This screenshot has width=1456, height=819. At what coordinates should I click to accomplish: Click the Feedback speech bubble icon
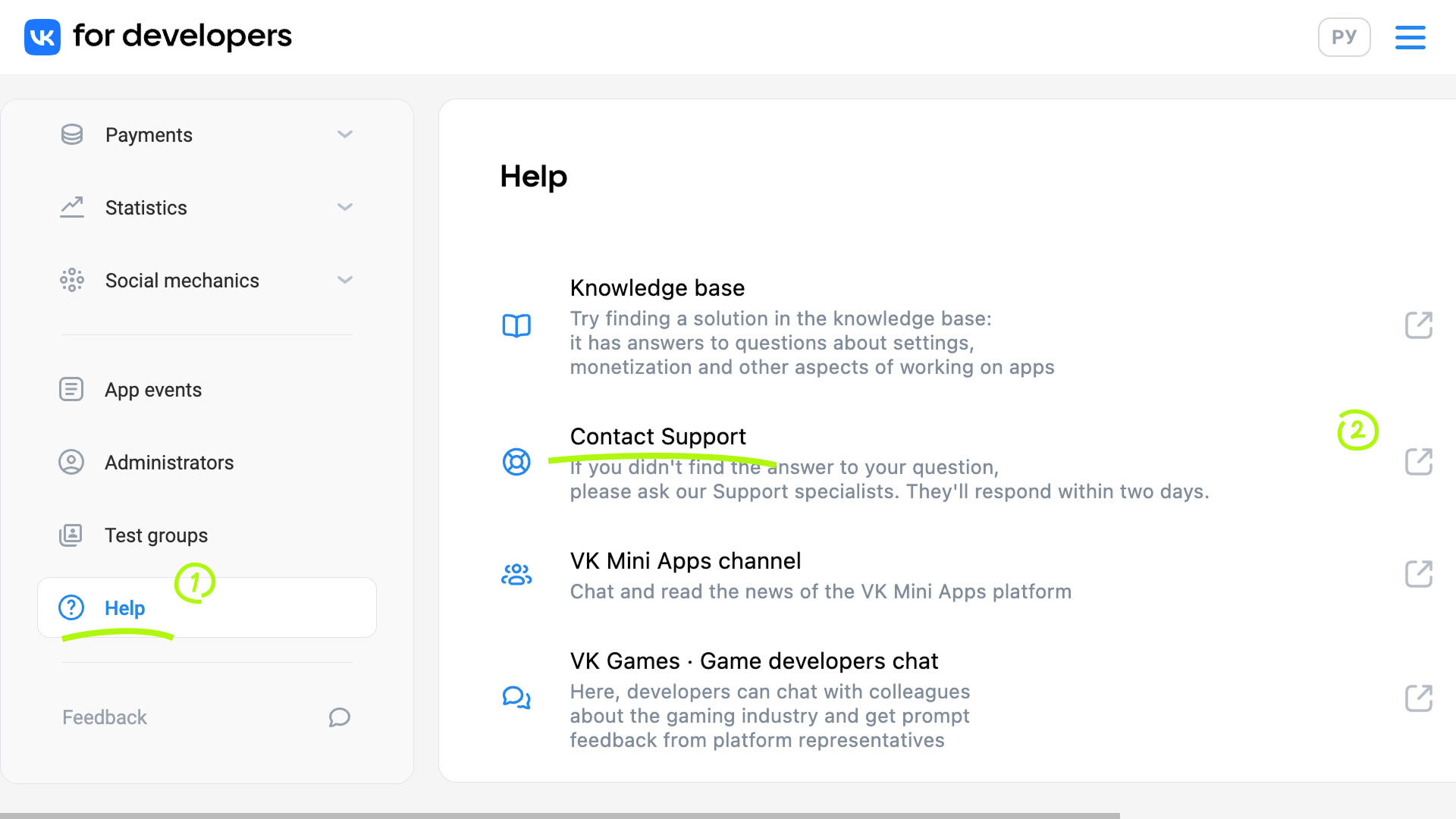click(x=340, y=717)
